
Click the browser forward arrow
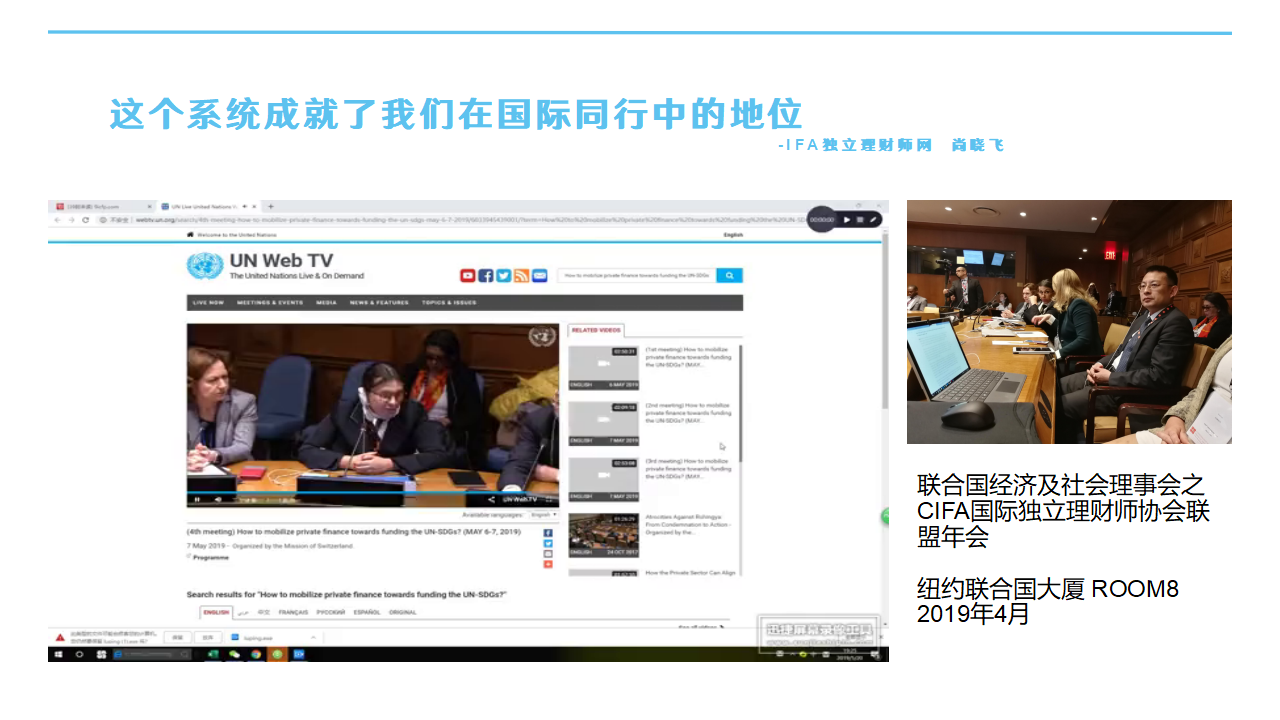pyautogui.click(x=71, y=219)
